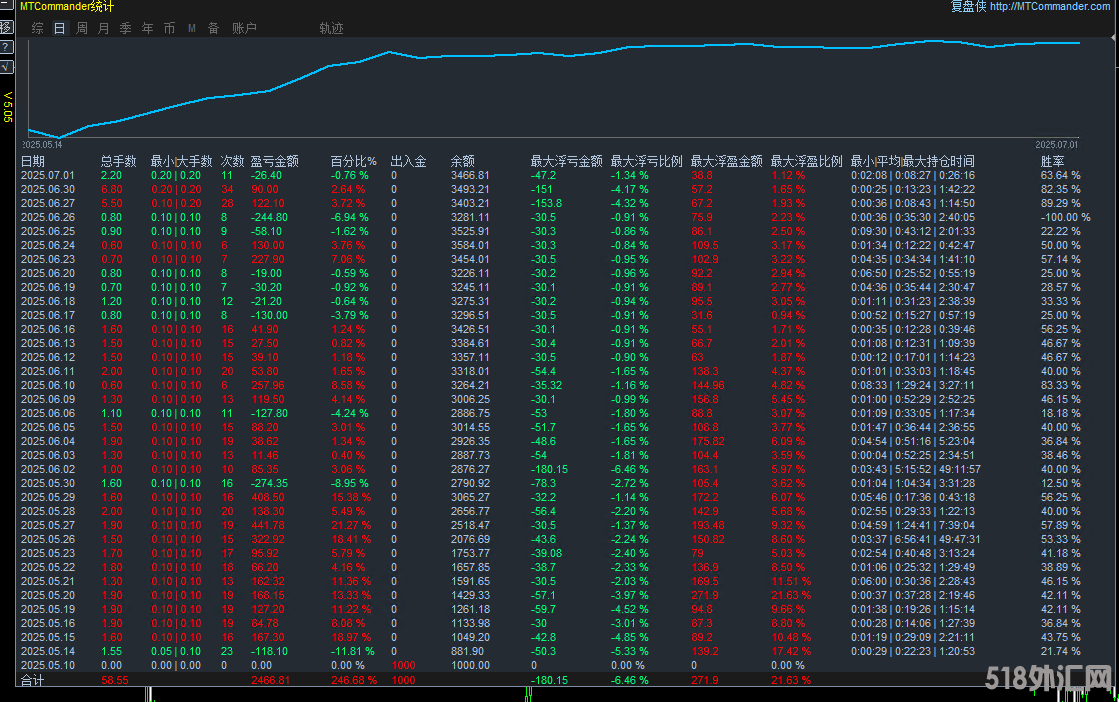This screenshot has height=702, width=1119.
Task: Click the 百分比% column header
Action: point(353,161)
